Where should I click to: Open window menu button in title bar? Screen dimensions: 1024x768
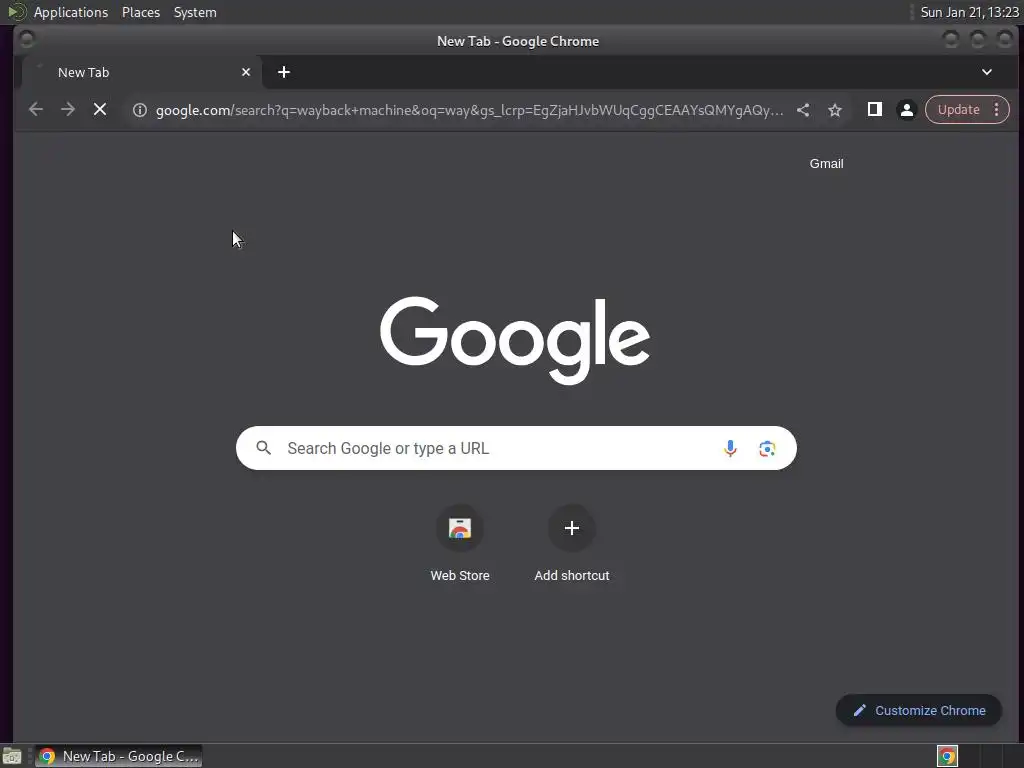[27, 40]
